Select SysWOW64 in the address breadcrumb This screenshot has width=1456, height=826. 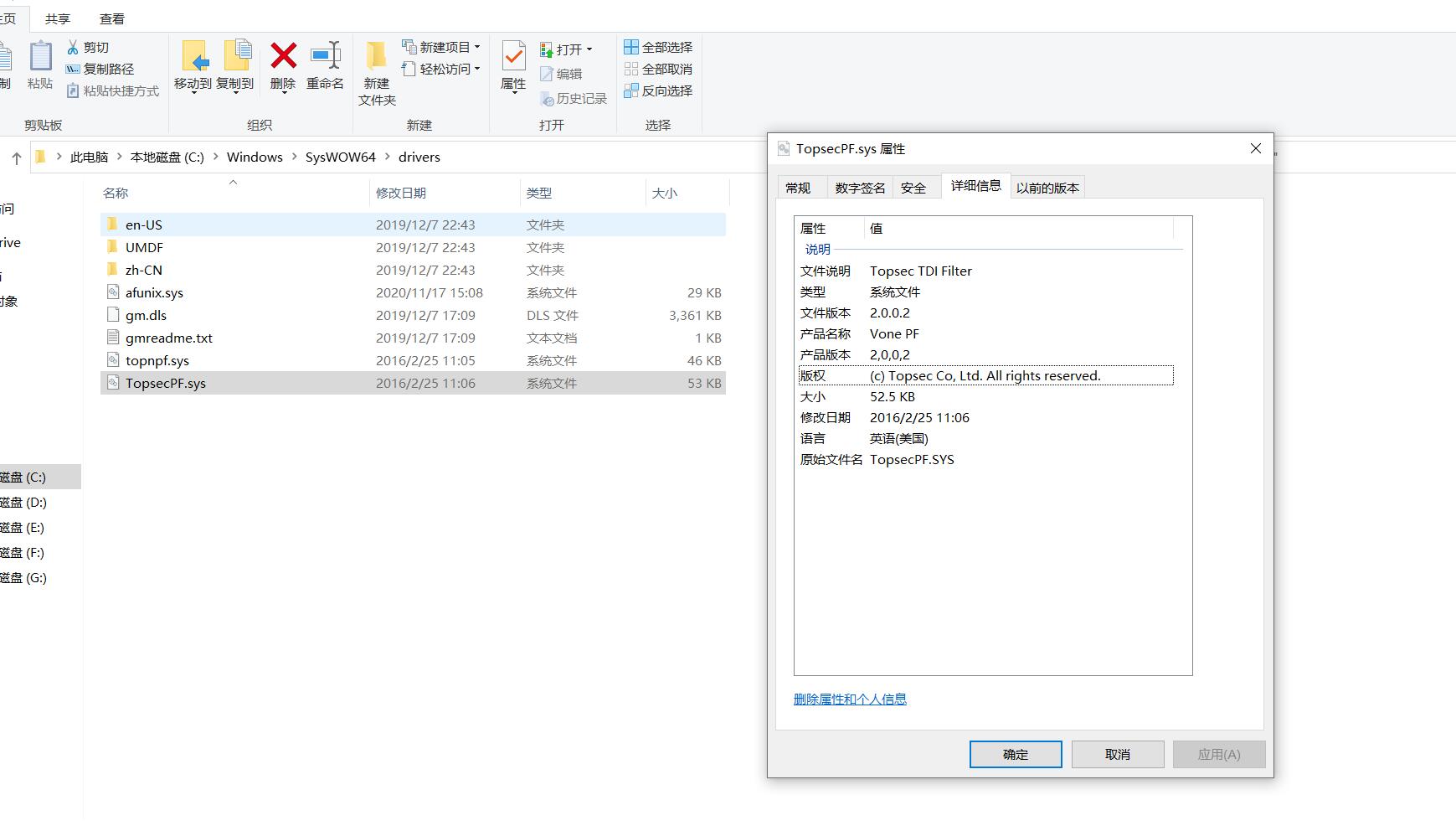click(x=341, y=157)
